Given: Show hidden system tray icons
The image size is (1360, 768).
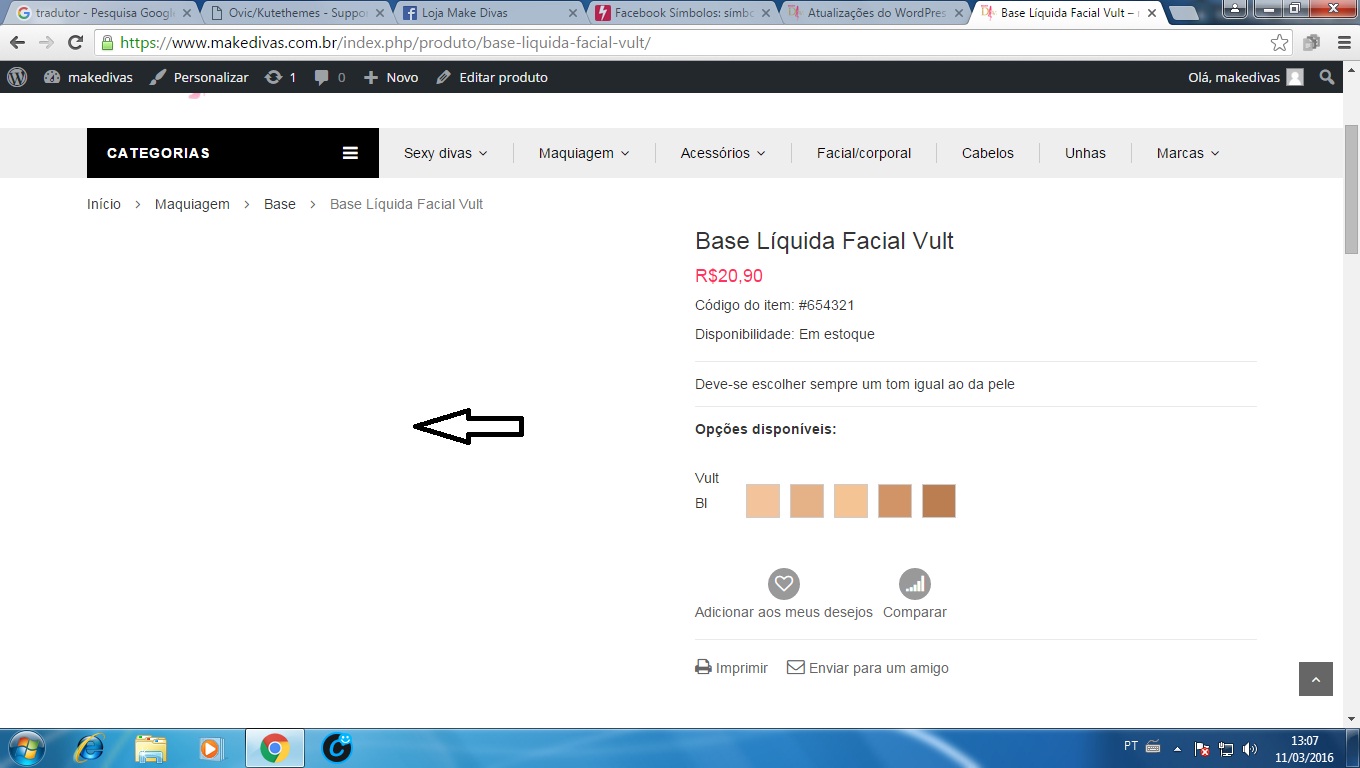Looking at the screenshot, I should point(1177,748).
